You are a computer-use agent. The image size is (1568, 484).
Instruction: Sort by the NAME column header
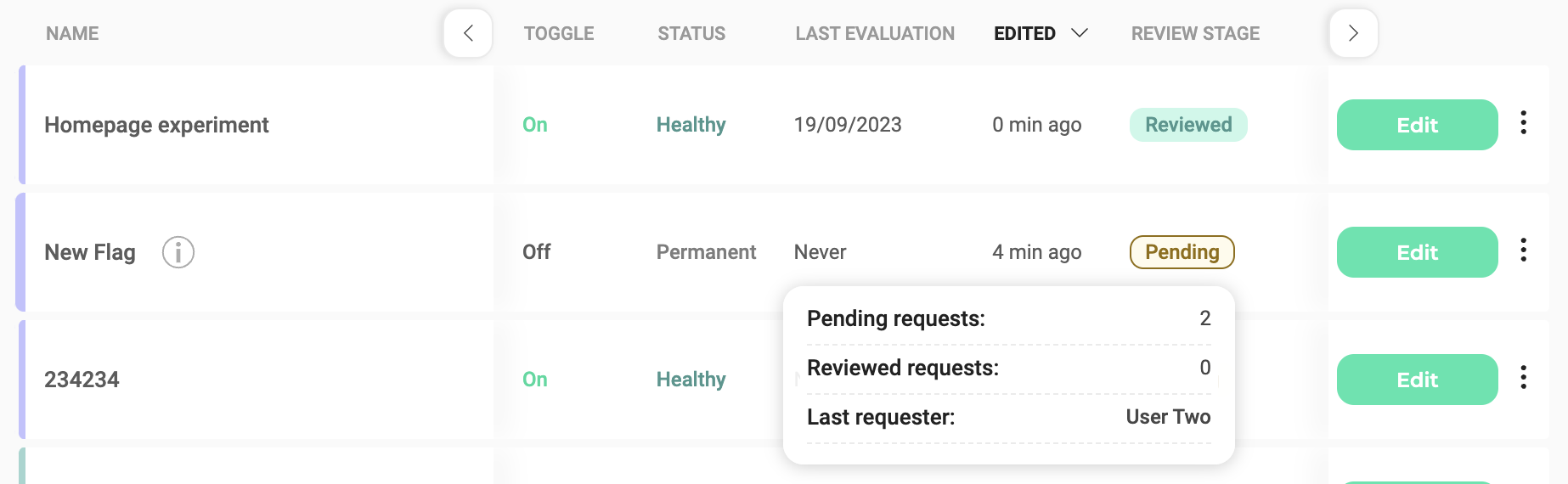[72, 34]
